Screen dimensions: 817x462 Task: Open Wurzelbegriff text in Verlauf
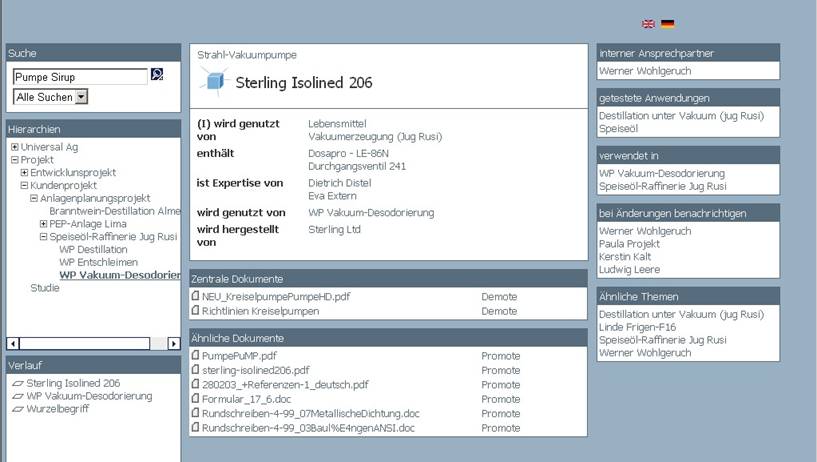(x=57, y=409)
